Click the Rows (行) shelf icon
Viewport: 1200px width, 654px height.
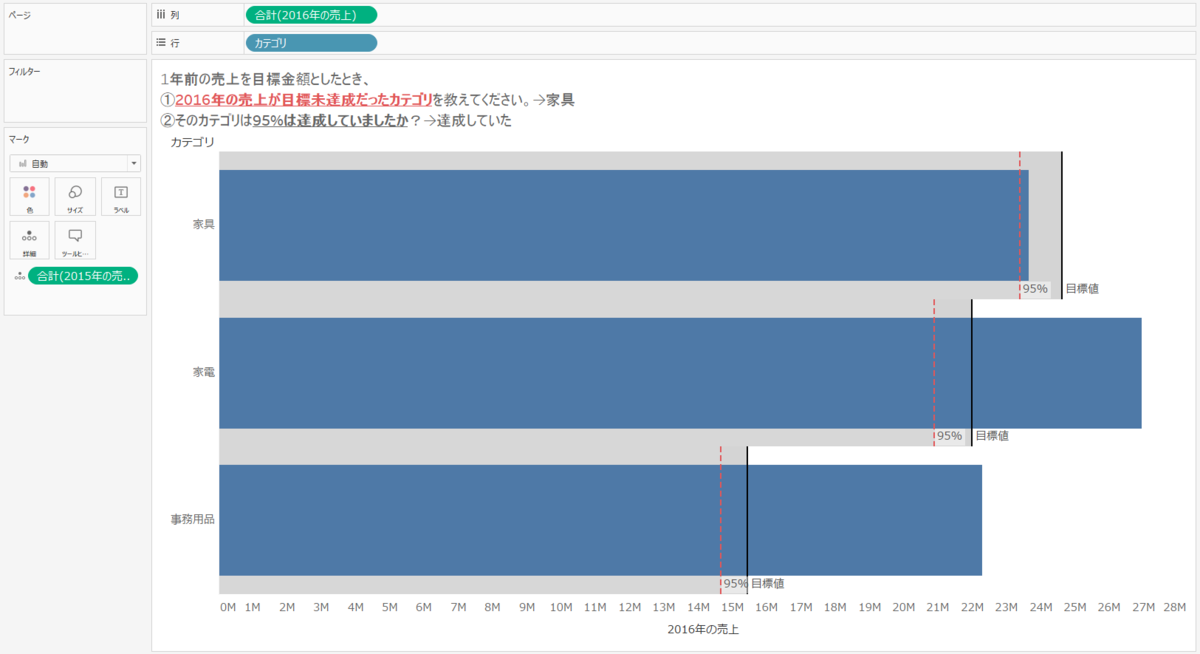(x=161, y=43)
